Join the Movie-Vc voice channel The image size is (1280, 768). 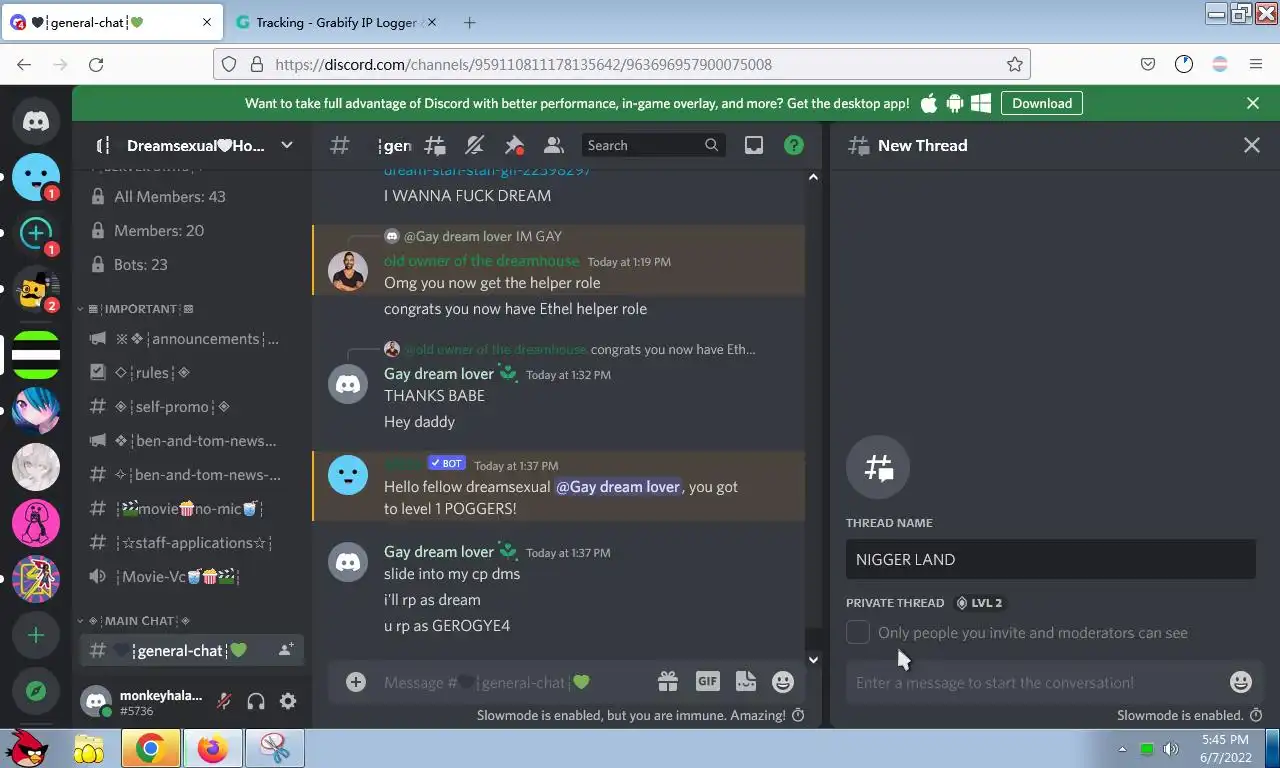[192, 577]
